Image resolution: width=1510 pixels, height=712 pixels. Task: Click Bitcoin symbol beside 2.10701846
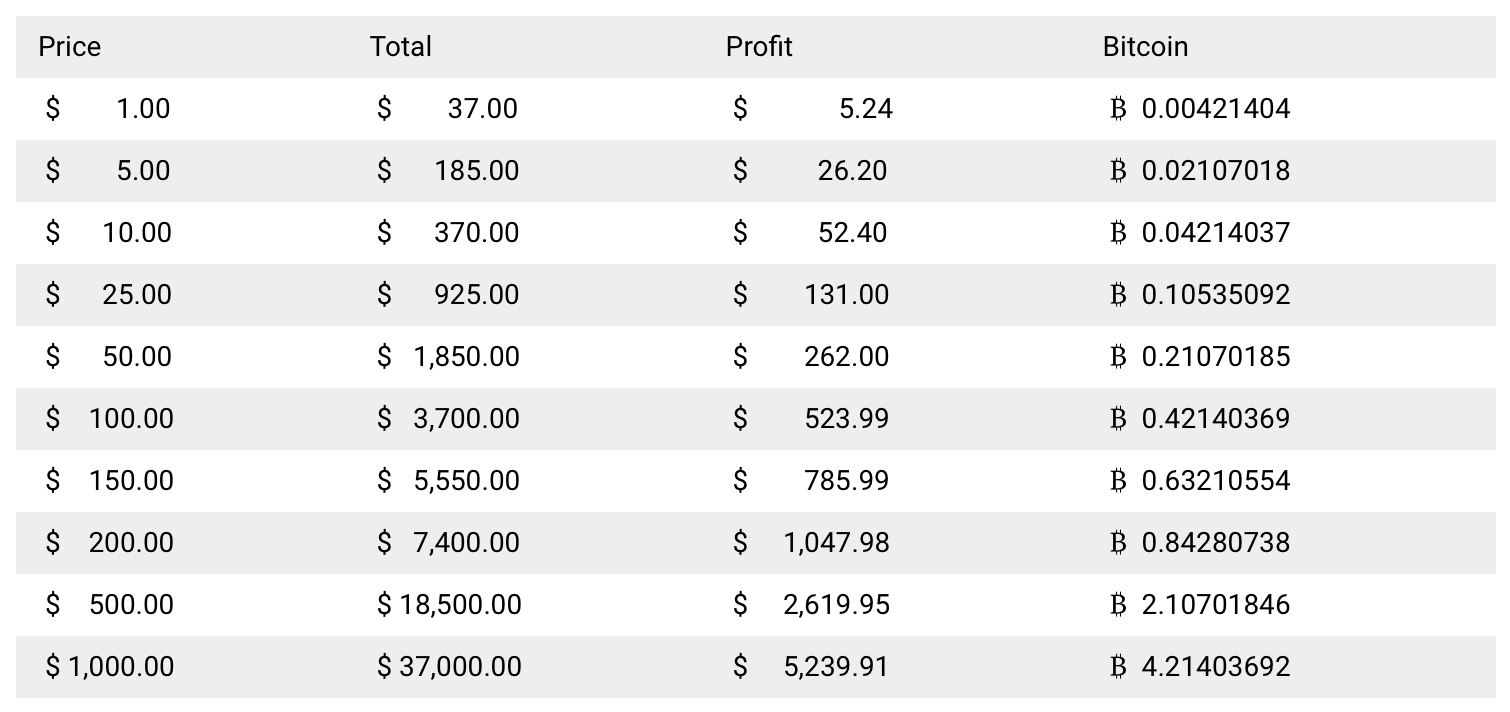click(1119, 604)
